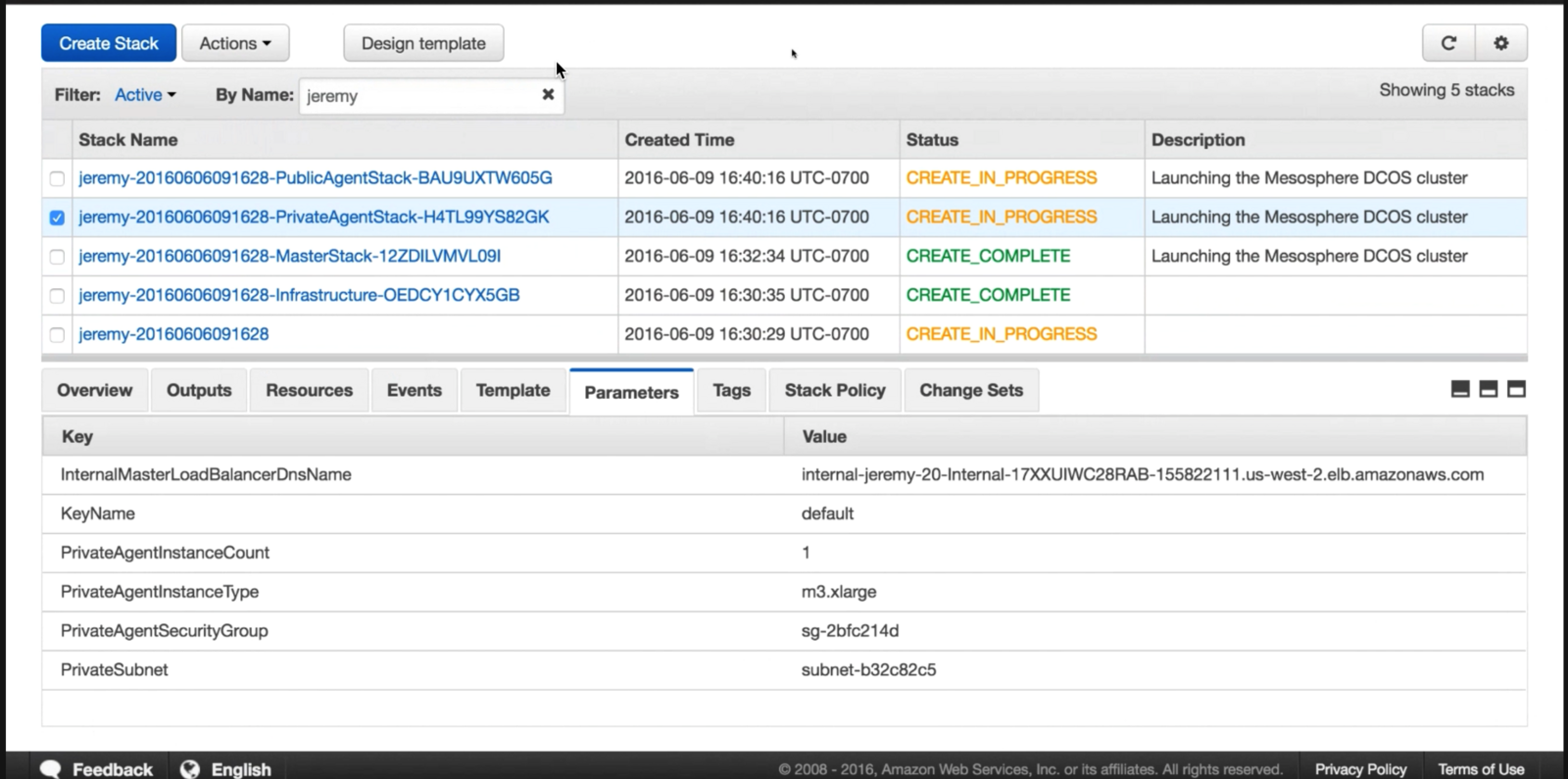Select the 'default' KeyName value
The width and height of the screenshot is (1568, 779).
pos(827,513)
